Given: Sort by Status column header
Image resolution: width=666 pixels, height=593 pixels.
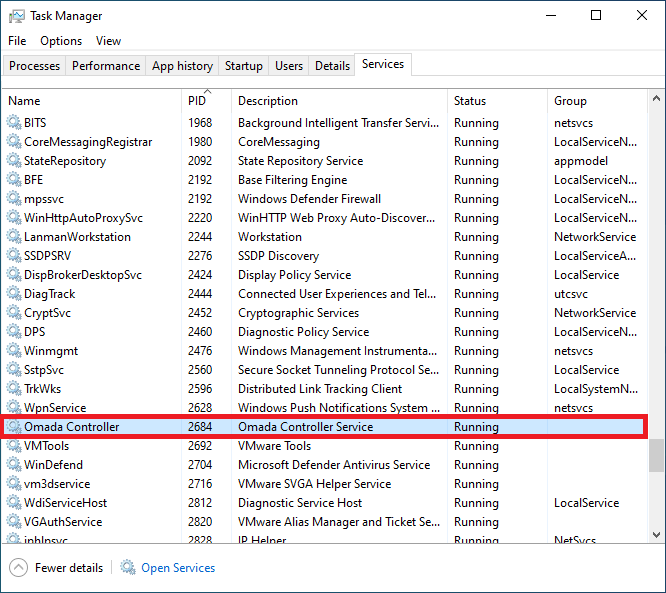Looking at the screenshot, I should [497, 101].
